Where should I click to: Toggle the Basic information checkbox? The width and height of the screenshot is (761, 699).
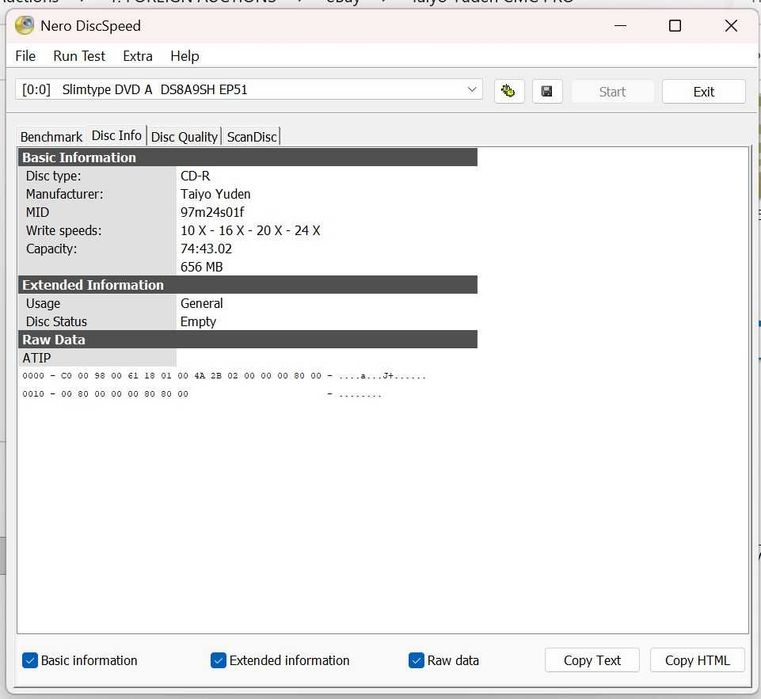point(30,660)
